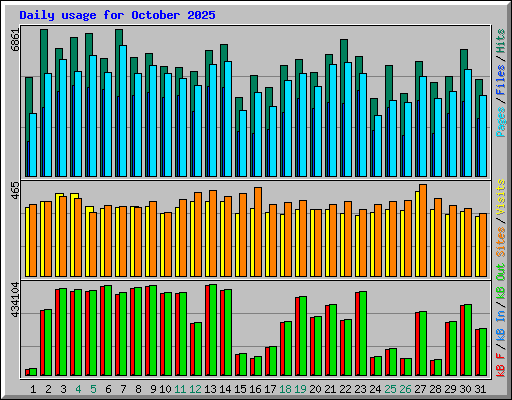Select the dark green Hits bar for day 22
The width and height of the screenshot is (512, 400).
pos(344,51)
